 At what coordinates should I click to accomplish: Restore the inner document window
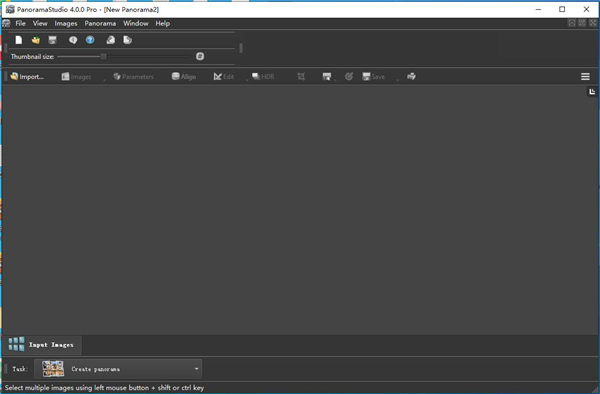[x=582, y=23]
